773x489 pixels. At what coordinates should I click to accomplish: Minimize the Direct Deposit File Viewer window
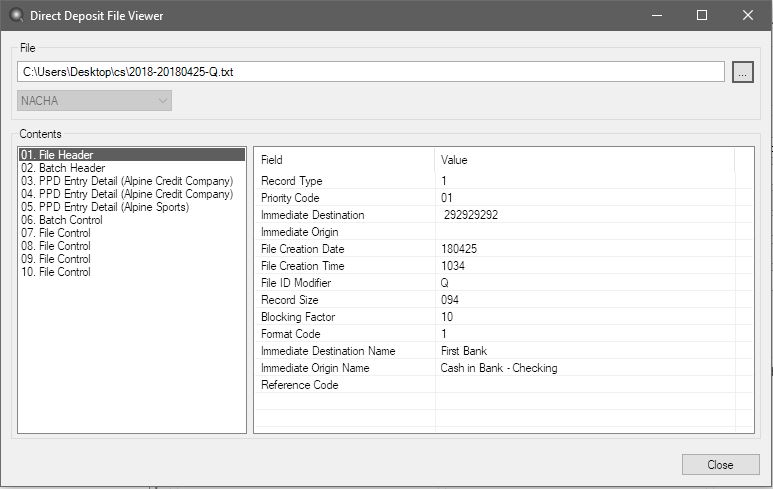click(x=656, y=15)
